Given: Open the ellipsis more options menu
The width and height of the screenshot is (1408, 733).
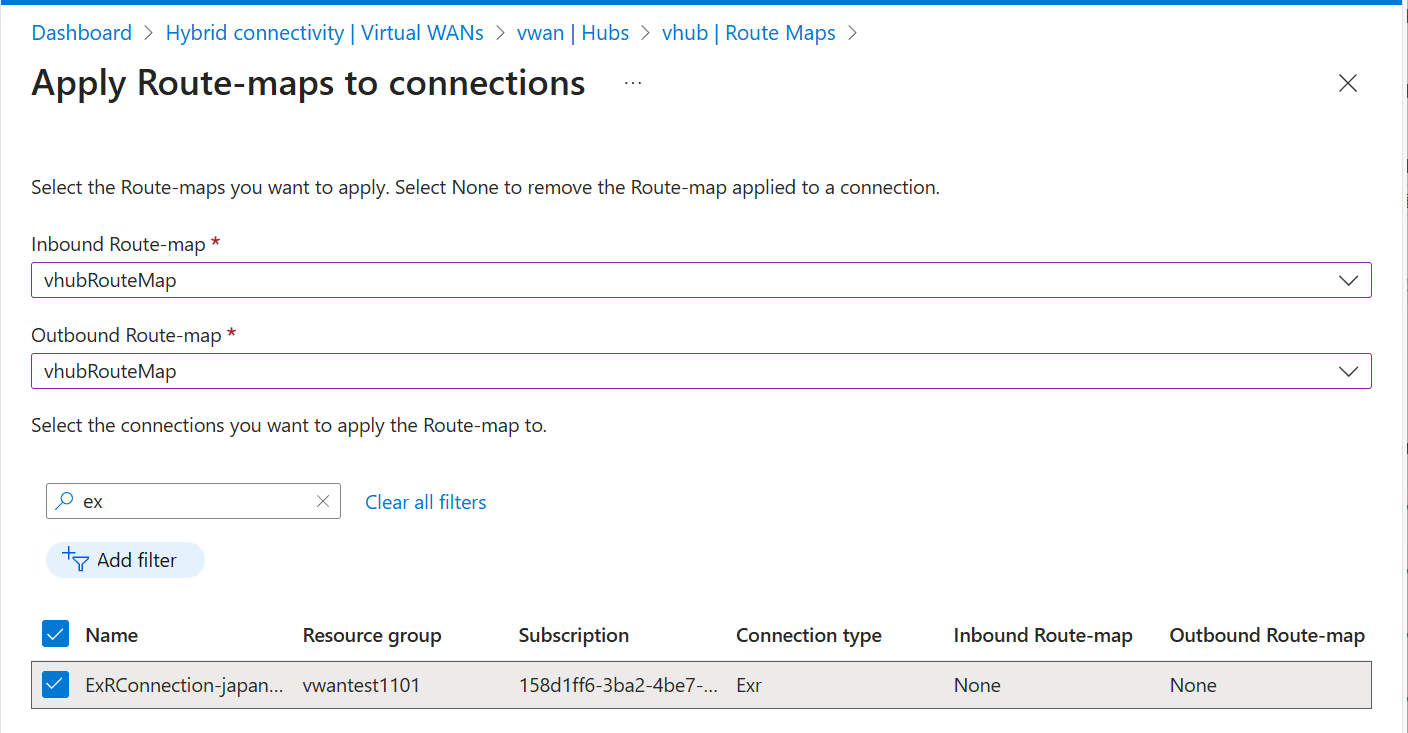Looking at the screenshot, I should point(632,83).
